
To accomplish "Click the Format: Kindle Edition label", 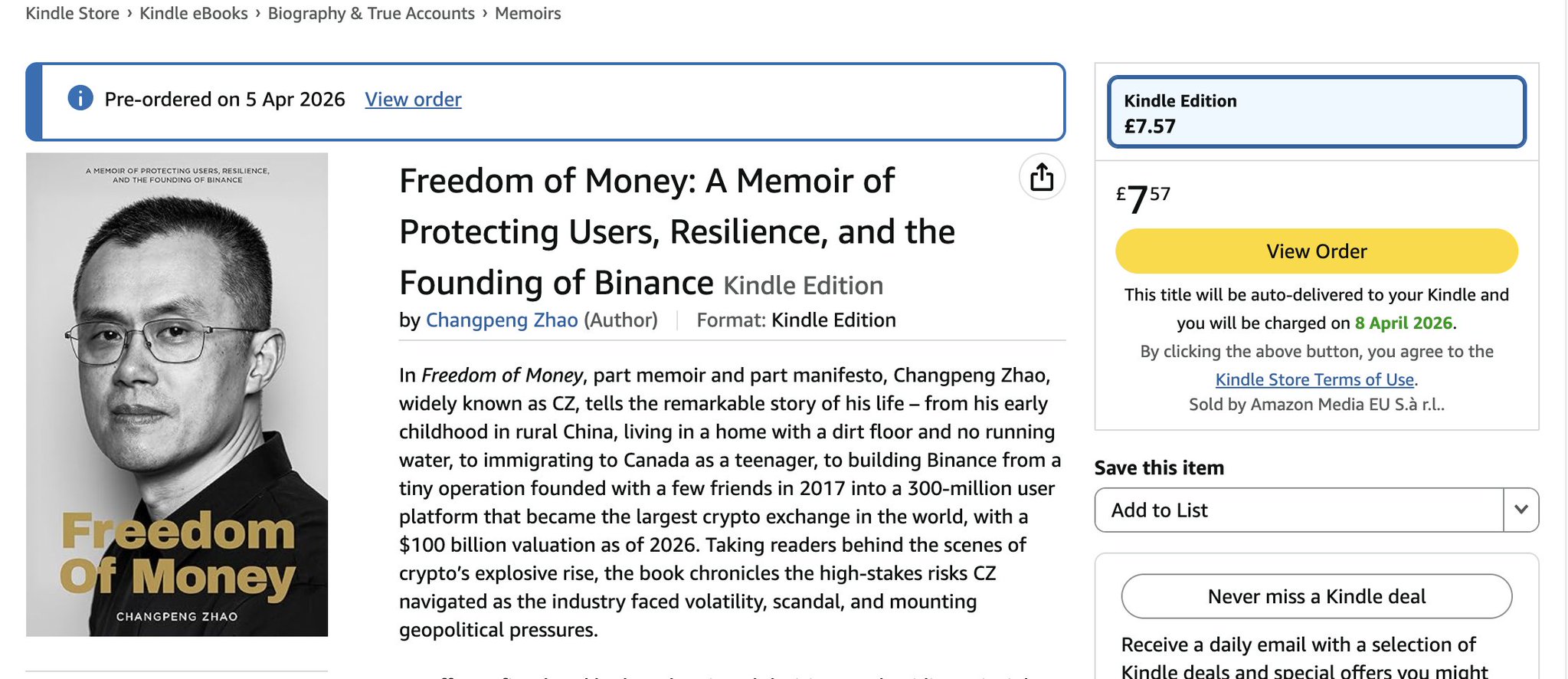I will tap(796, 320).
